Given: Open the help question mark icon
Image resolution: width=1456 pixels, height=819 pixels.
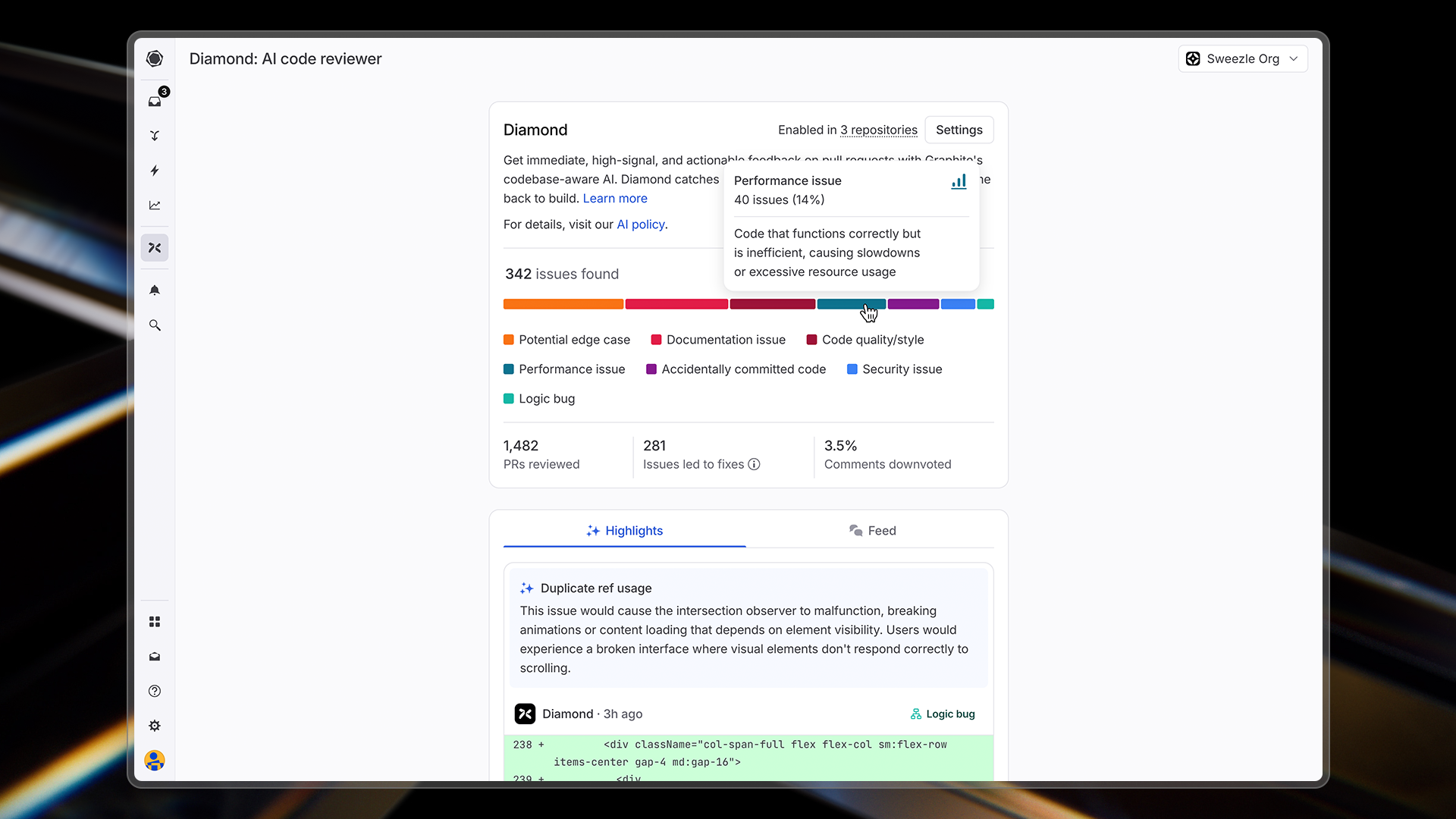Looking at the screenshot, I should point(155,691).
